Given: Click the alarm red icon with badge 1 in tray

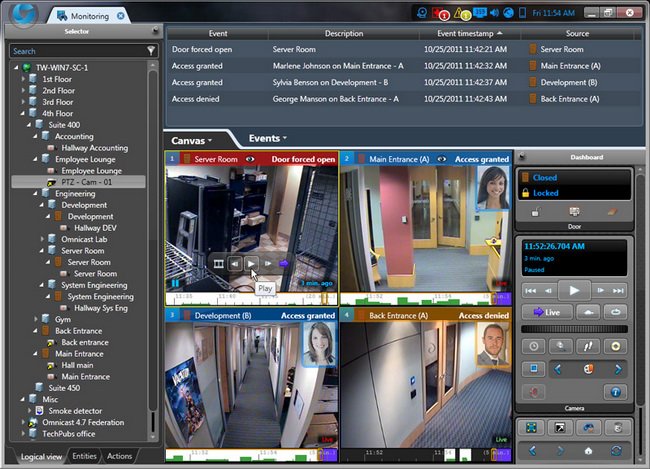Looking at the screenshot, I should (x=439, y=14).
